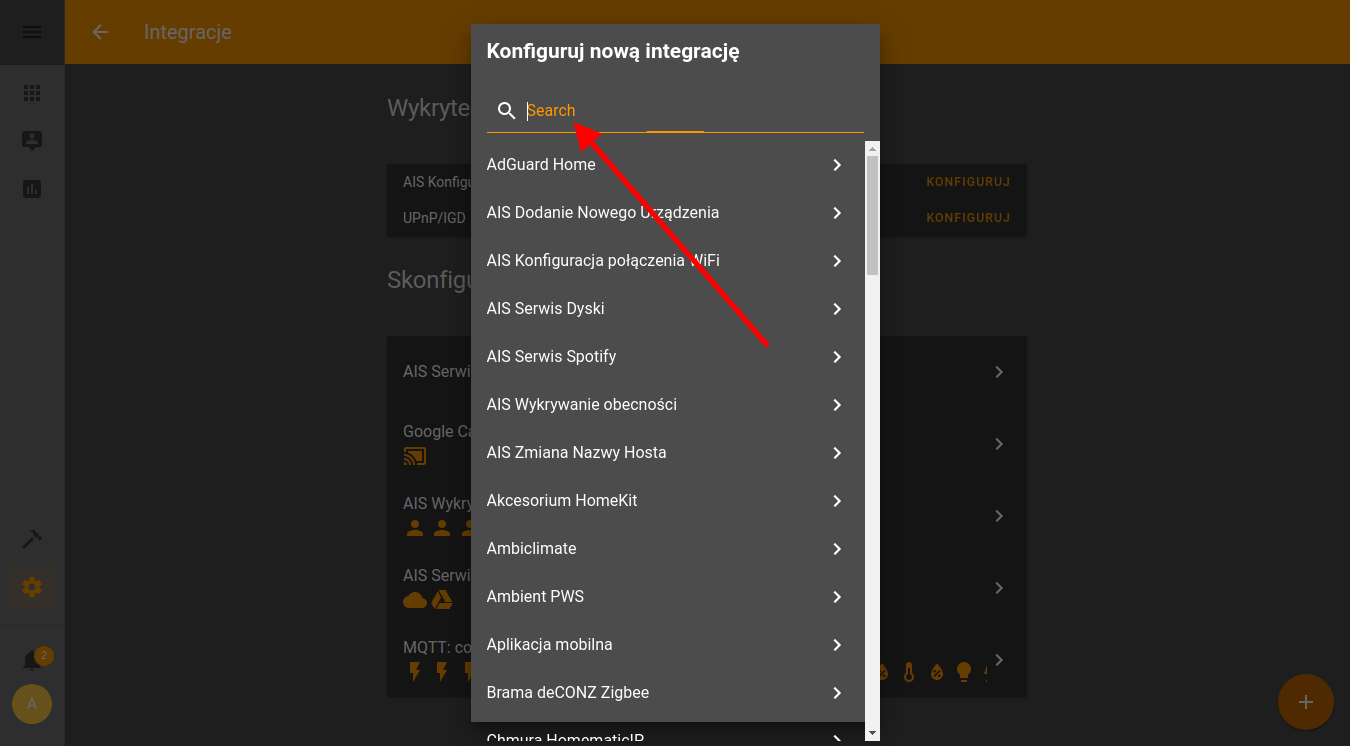Select AIS Dodanie Nowego Urządzenia

[x=668, y=213]
